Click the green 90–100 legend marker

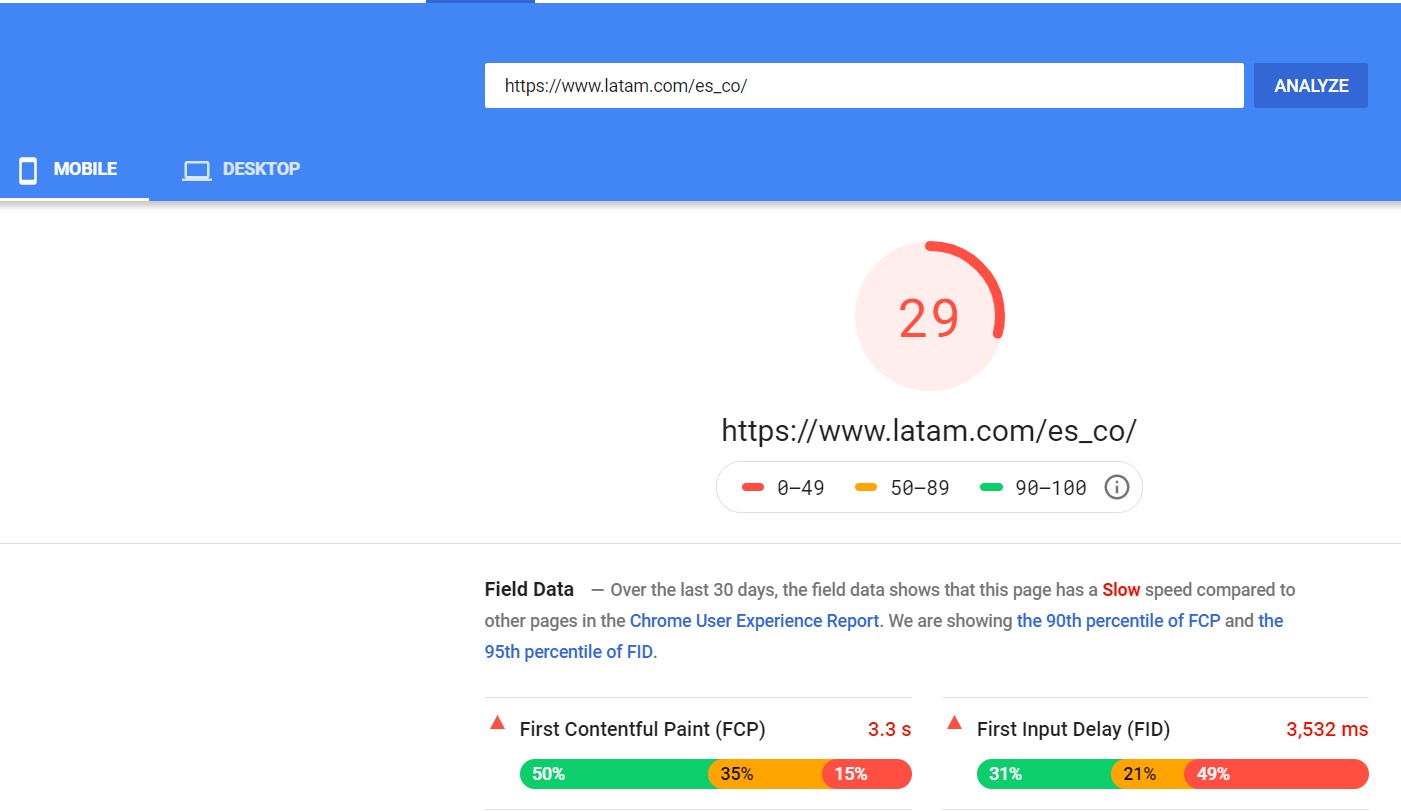(991, 488)
